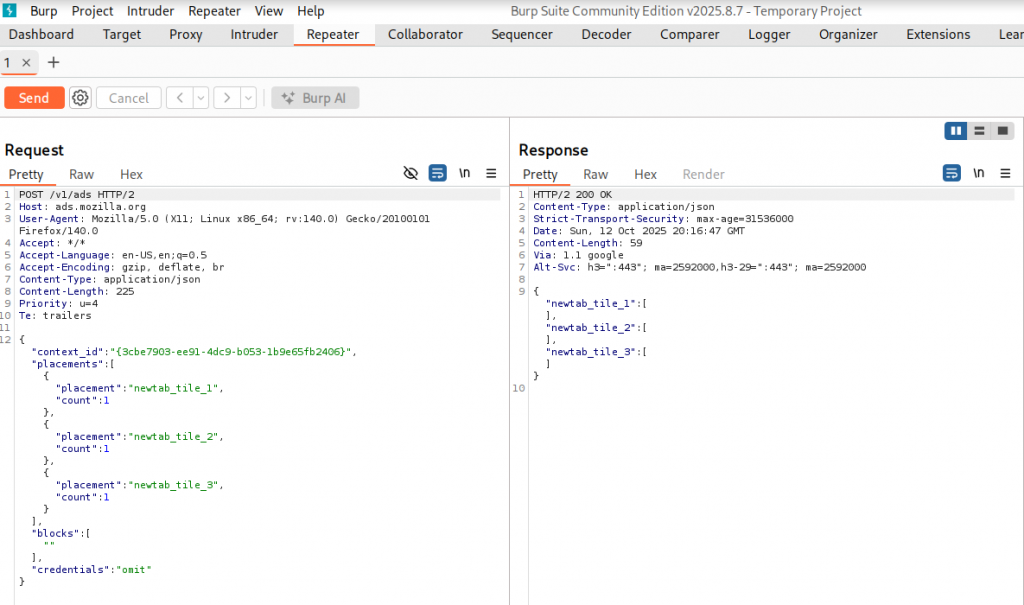Screen dimensions: 1024x605
Task: Toggle non-printable \n in Response panel
Action: pyautogui.click(x=978, y=173)
